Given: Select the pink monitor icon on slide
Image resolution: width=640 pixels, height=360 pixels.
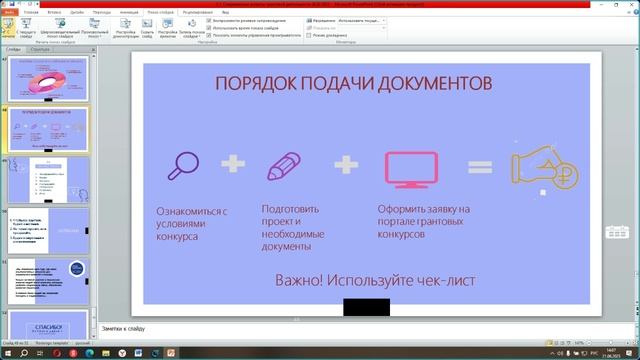Looking at the screenshot, I should (x=411, y=169).
